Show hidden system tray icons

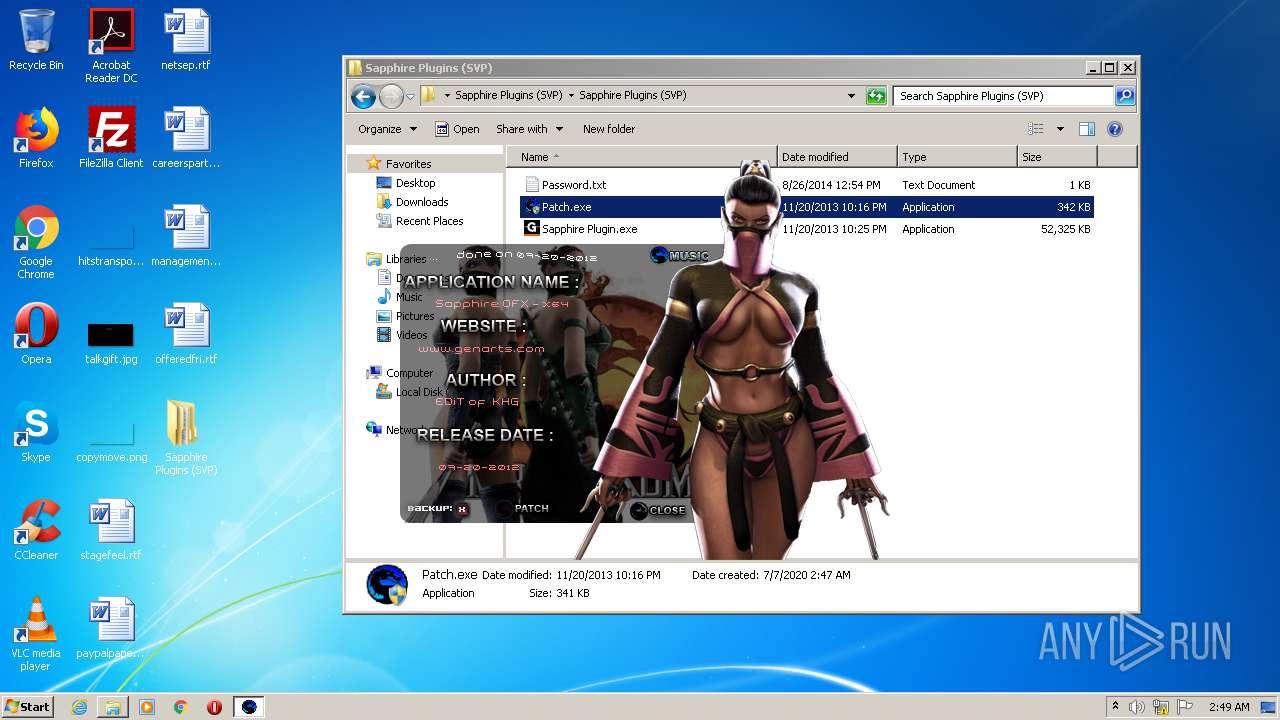click(x=1115, y=707)
